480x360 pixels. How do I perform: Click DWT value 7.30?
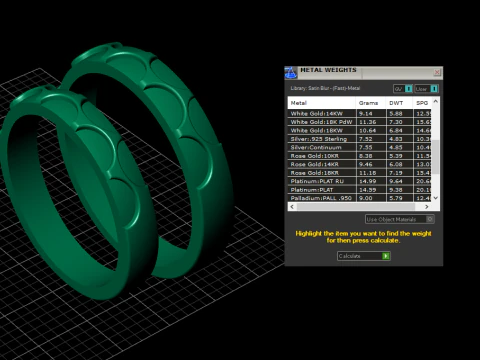click(x=396, y=122)
